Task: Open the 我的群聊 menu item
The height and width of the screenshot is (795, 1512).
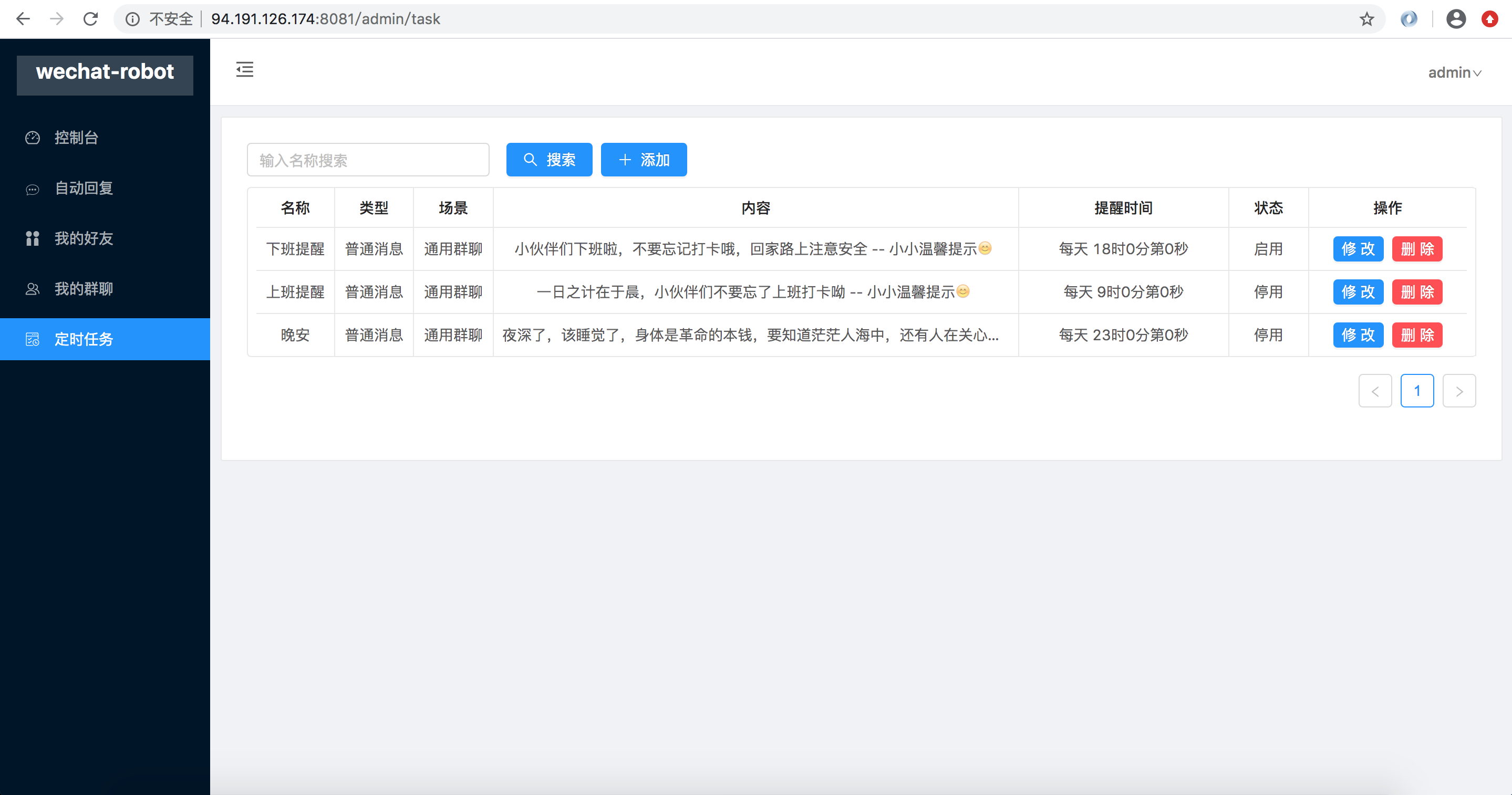Action: 84,289
